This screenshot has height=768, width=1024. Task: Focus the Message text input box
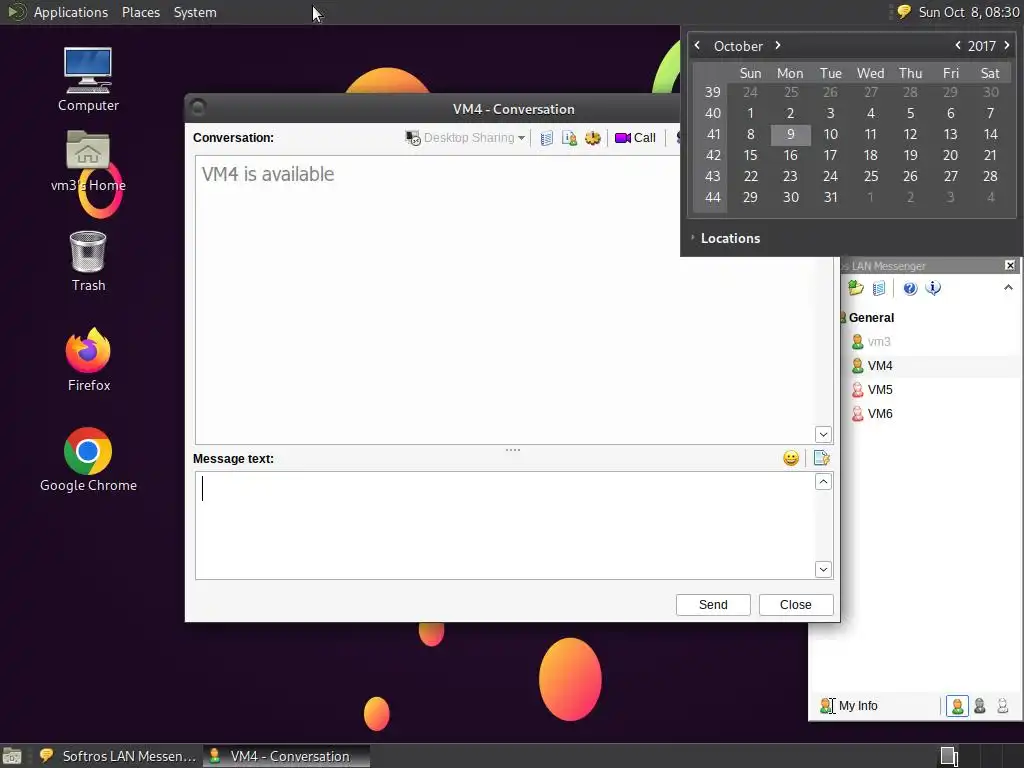(x=504, y=525)
